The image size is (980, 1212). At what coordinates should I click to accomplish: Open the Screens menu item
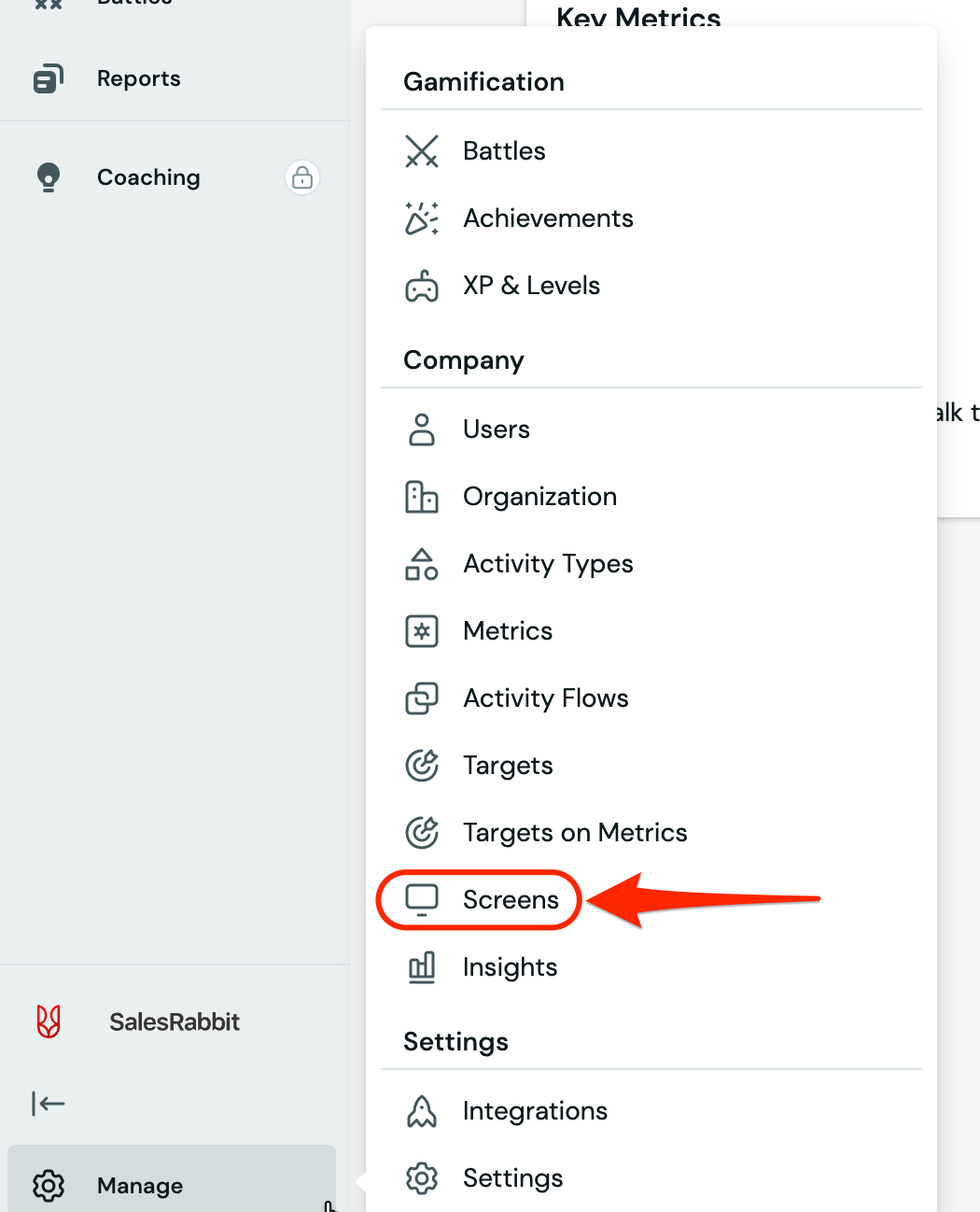click(x=510, y=900)
